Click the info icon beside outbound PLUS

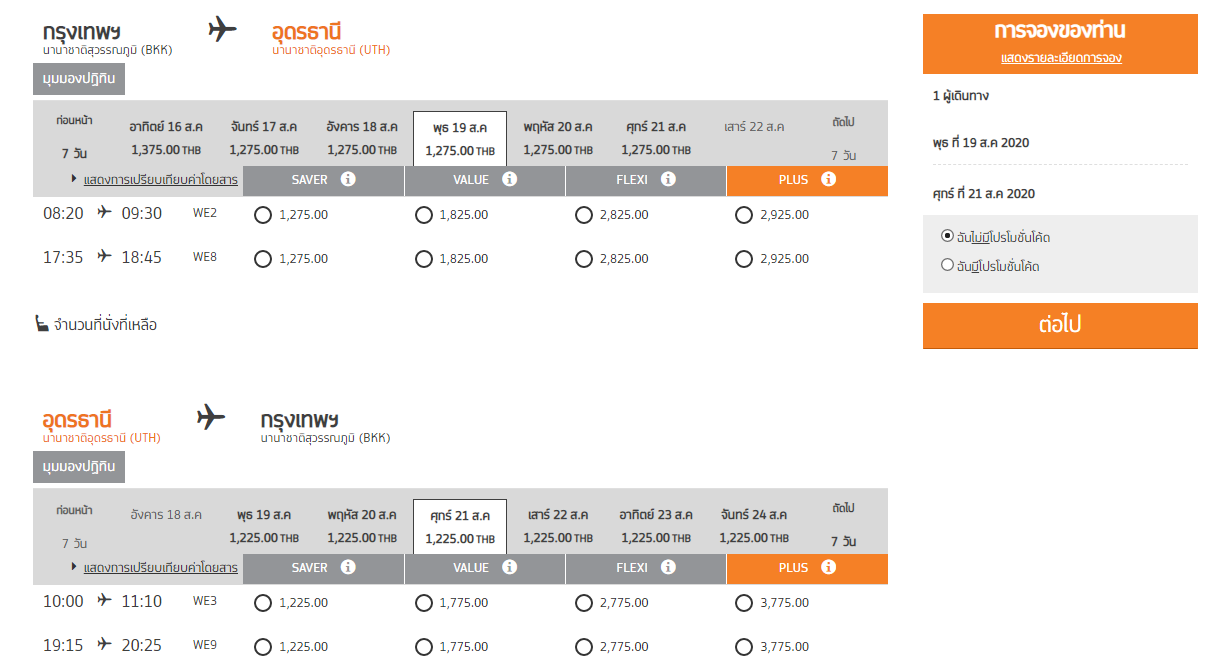(828, 180)
